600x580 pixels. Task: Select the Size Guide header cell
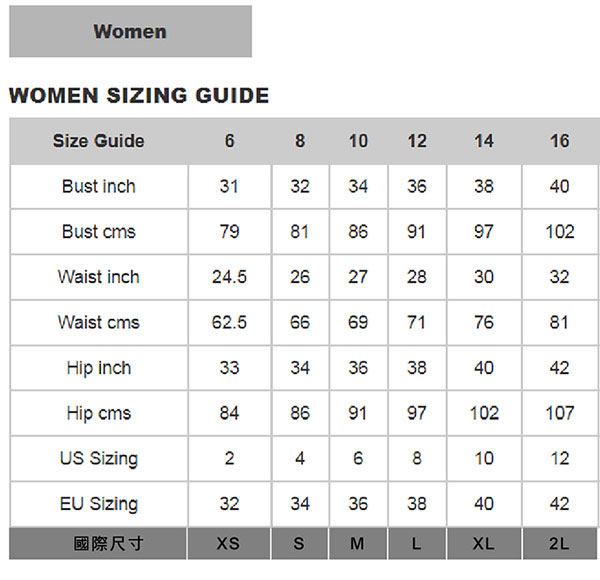98,141
